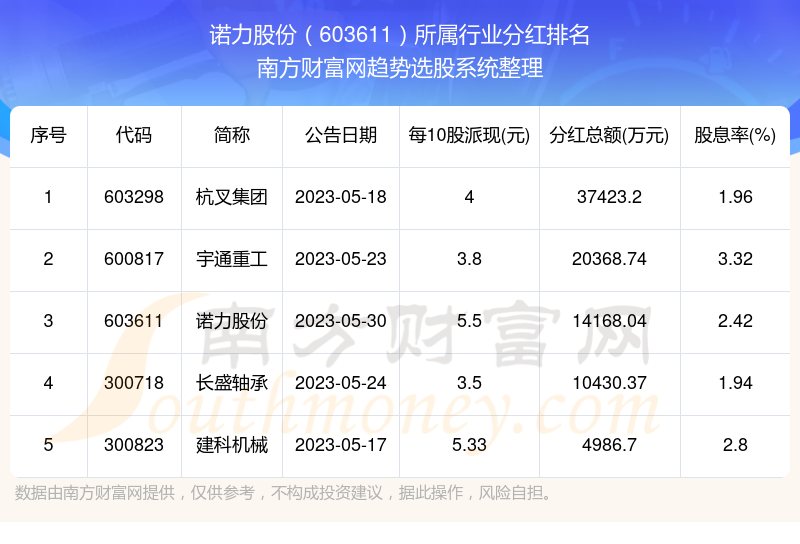Click the date 2023-05-17
This screenshot has width=800, height=544.
coord(341,445)
